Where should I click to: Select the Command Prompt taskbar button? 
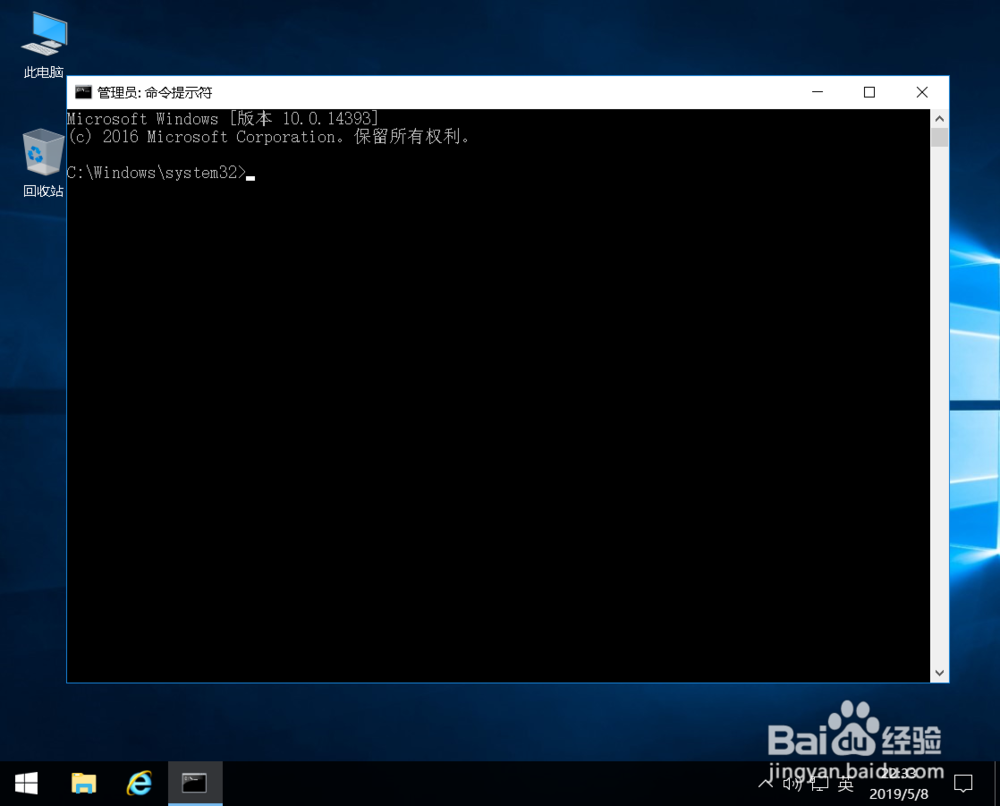[x=195, y=783]
